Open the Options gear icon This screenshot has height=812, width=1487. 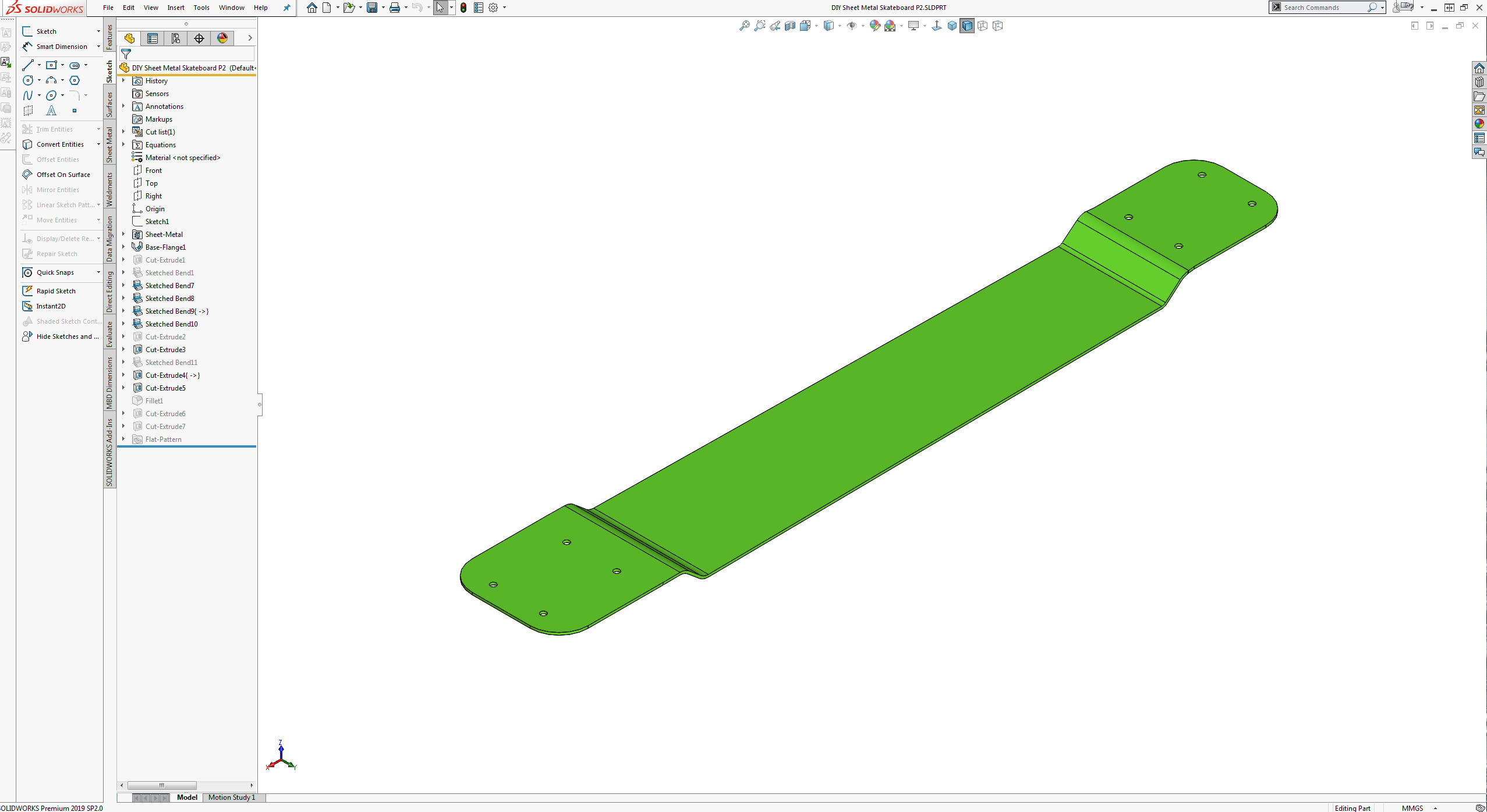click(493, 8)
